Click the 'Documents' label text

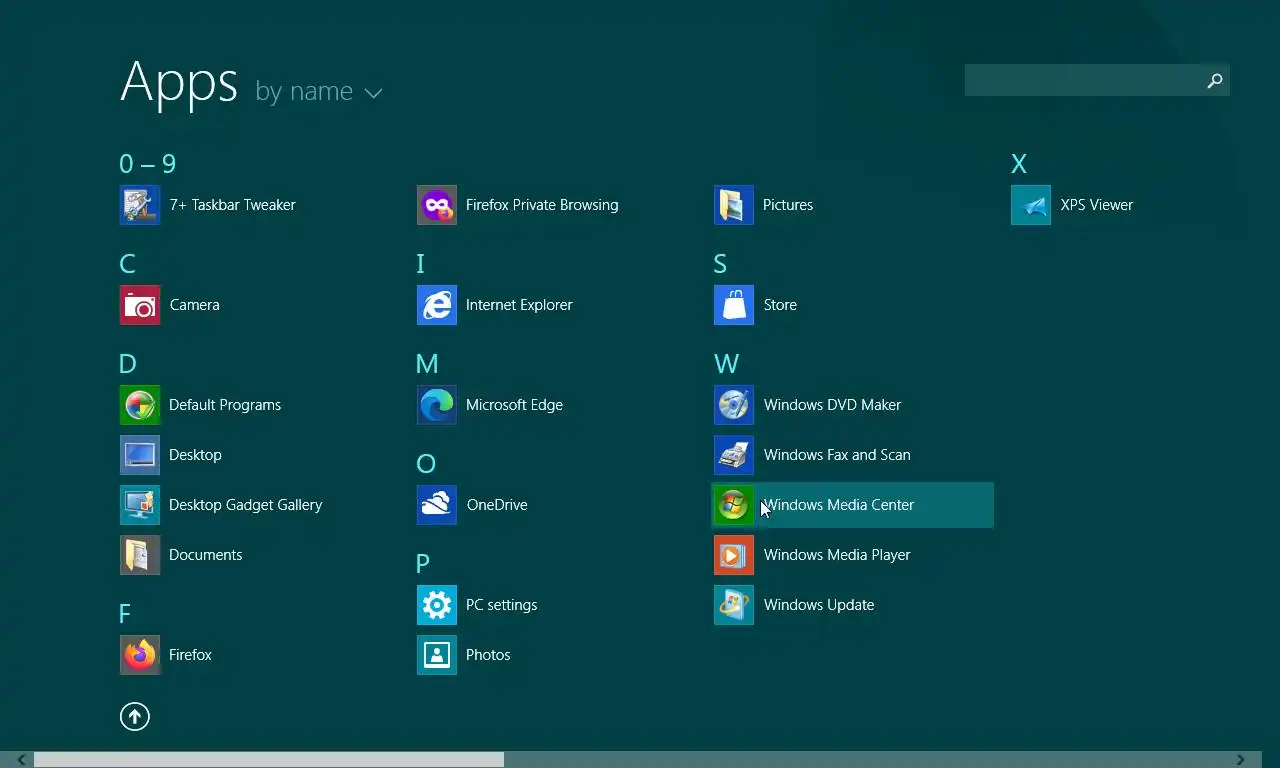(x=205, y=555)
